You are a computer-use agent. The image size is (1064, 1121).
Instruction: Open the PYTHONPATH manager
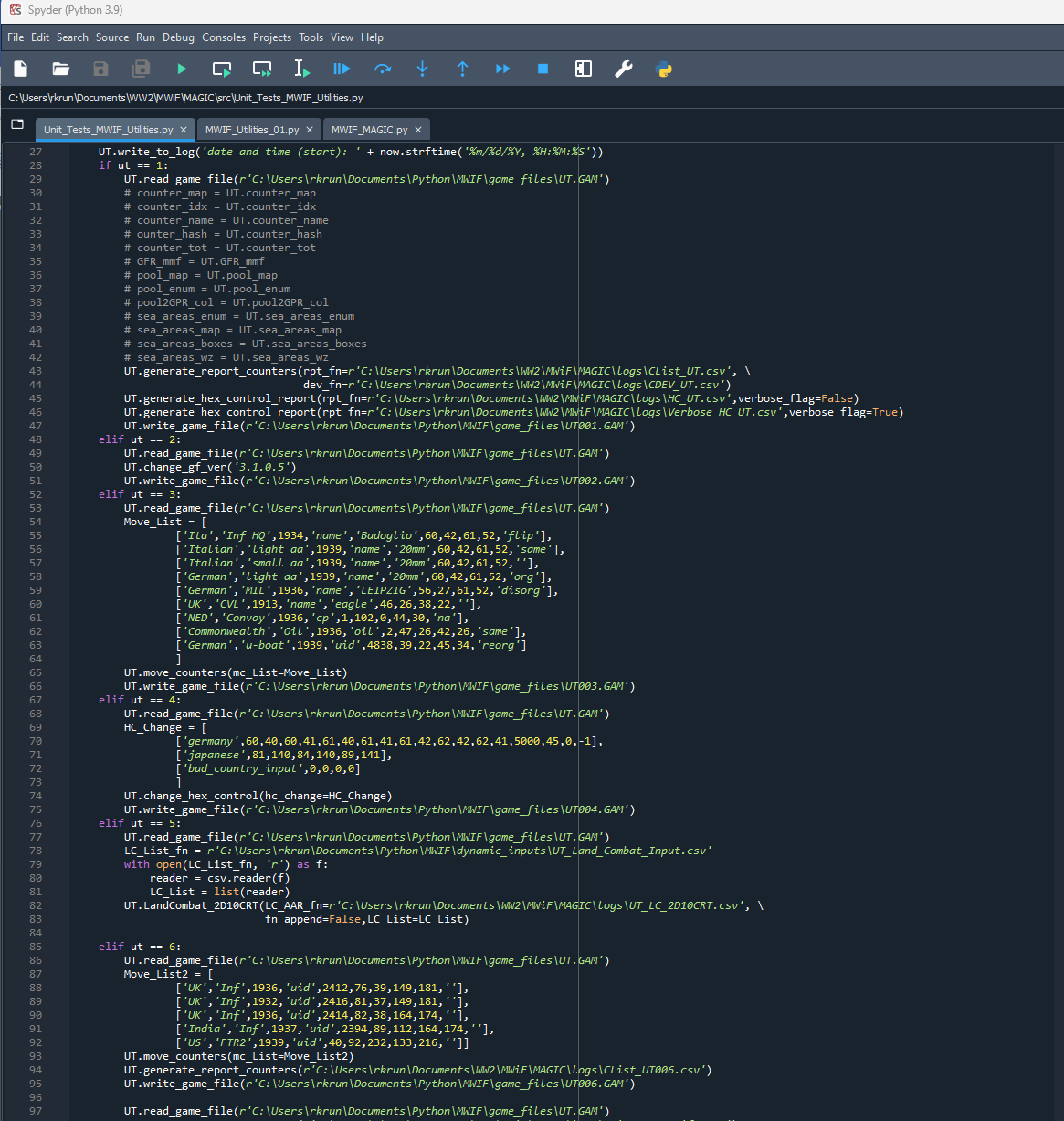664,69
